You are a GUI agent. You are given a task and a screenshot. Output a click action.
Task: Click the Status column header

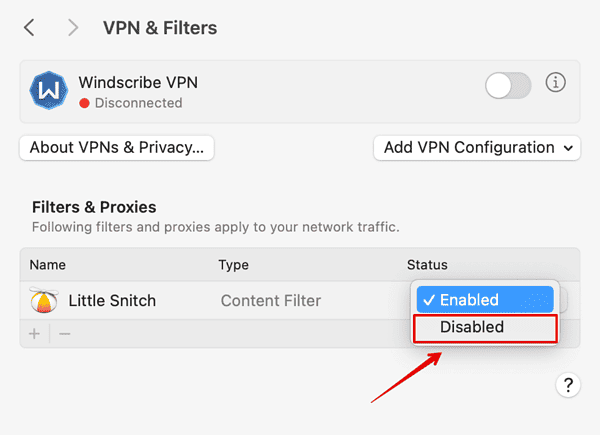pyautogui.click(x=427, y=265)
